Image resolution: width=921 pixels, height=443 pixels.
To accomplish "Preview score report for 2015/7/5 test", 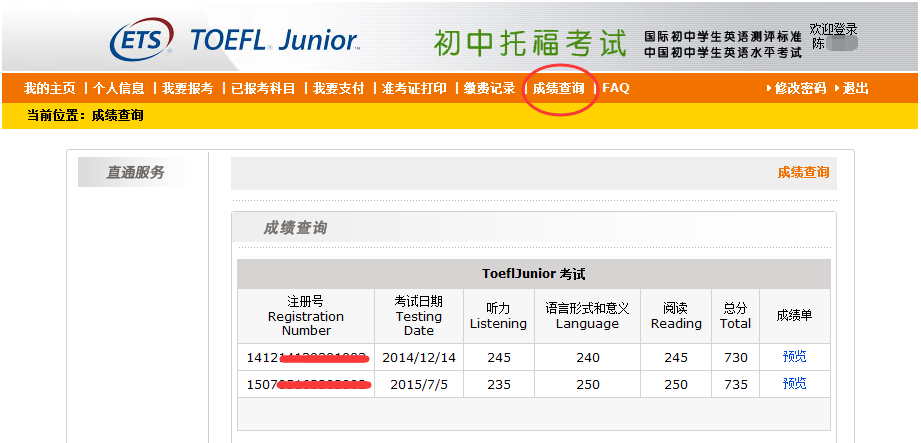I will pyautogui.click(x=794, y=384).
